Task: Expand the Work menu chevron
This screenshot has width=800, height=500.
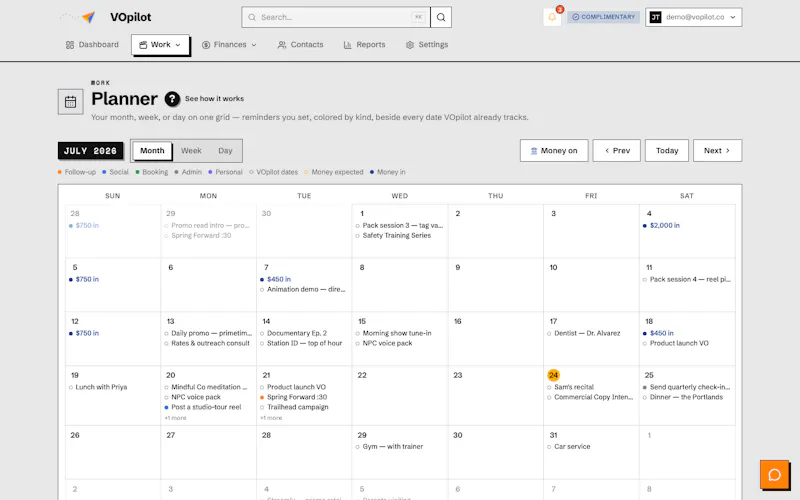Action: pyautogui.click(x=178, y=45)
